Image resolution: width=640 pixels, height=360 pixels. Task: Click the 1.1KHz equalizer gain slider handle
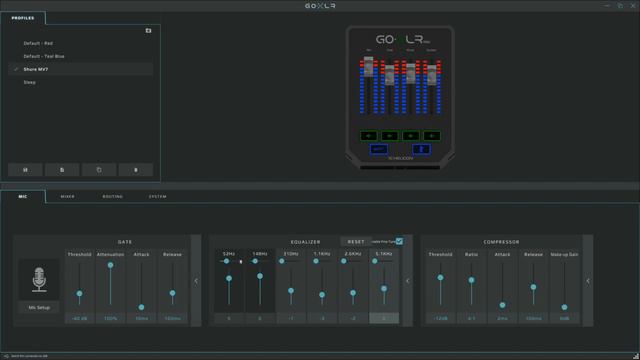coord(322,294)
